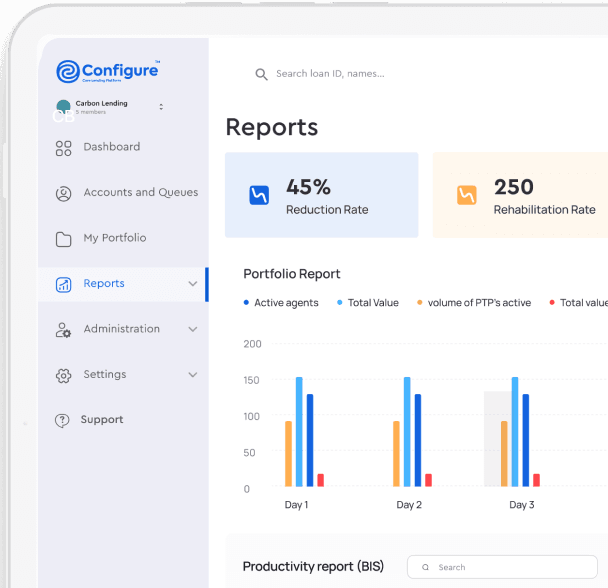Open the 250 Rehabilitation Rate card
This screenshot has height=588, width=608.
pyautogui.click(x=520, y=195)
